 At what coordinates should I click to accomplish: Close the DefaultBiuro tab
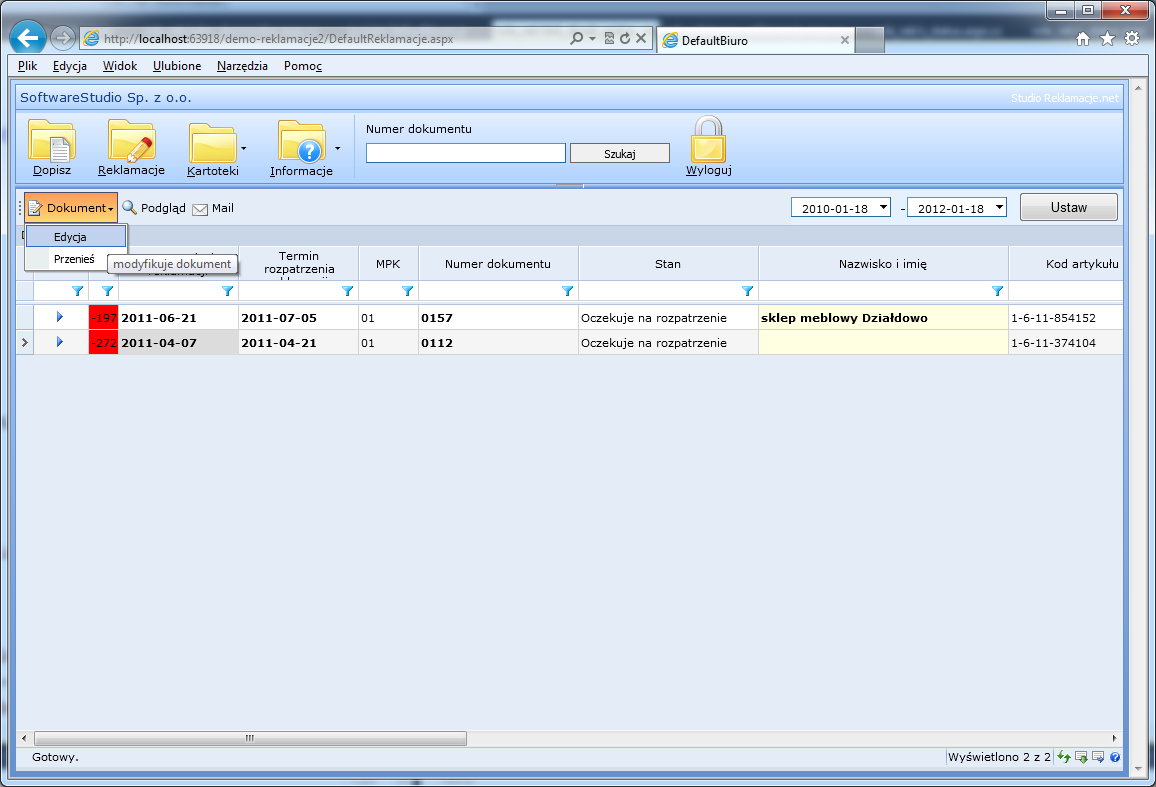(x=845, y=41)
